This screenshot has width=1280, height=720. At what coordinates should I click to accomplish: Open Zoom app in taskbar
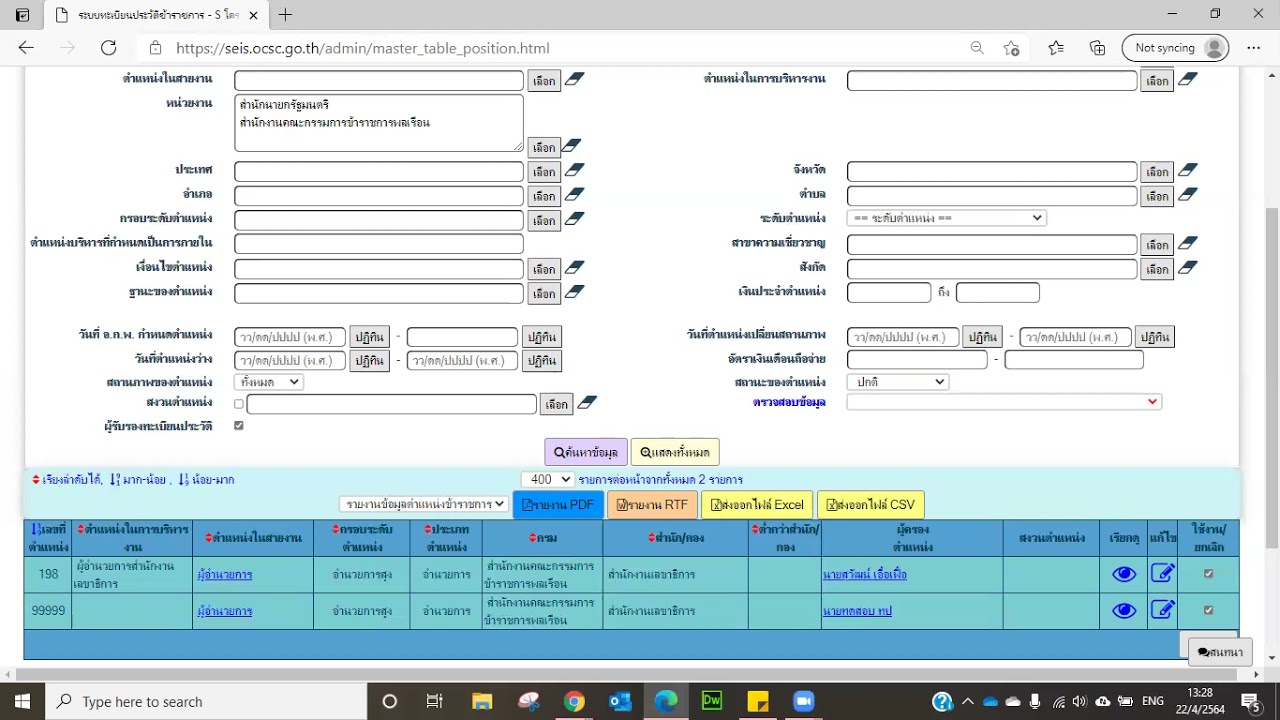coord(804,701)
